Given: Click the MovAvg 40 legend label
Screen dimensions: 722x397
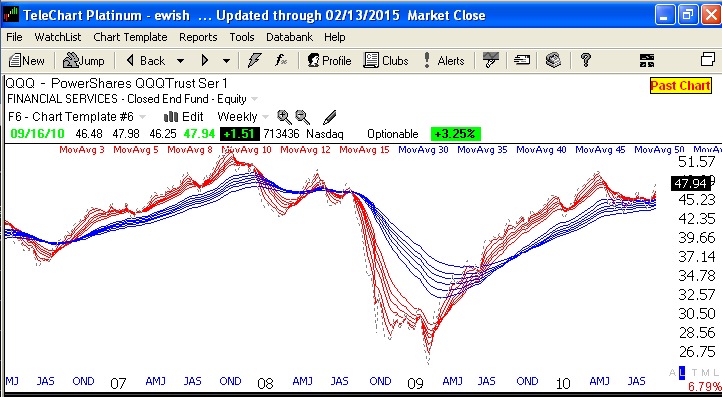Looking at the screenshot, I should [541, 150].
